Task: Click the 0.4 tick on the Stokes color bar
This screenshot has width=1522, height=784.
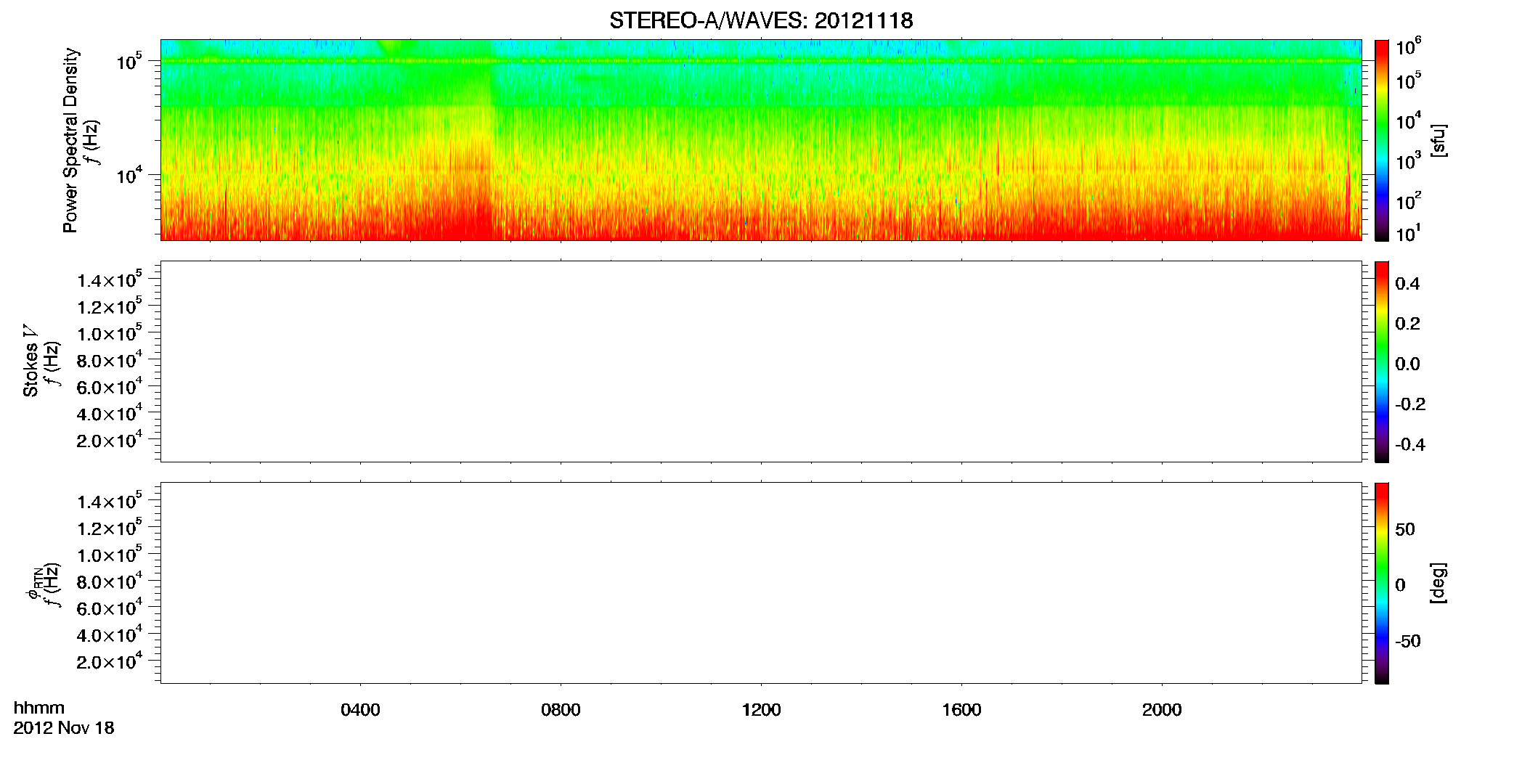Action: (x=1407, y=283)
